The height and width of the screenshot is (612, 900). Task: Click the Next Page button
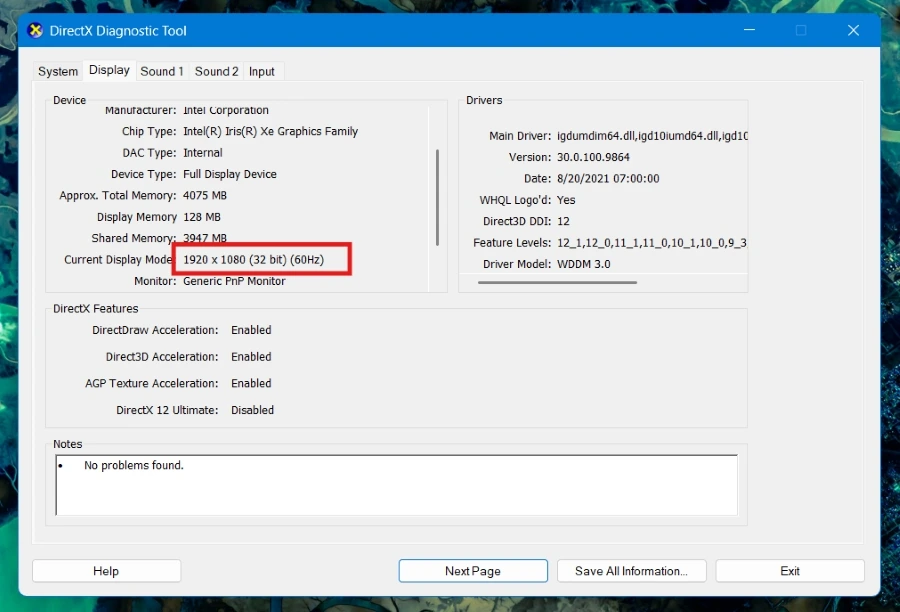point(473,571)
